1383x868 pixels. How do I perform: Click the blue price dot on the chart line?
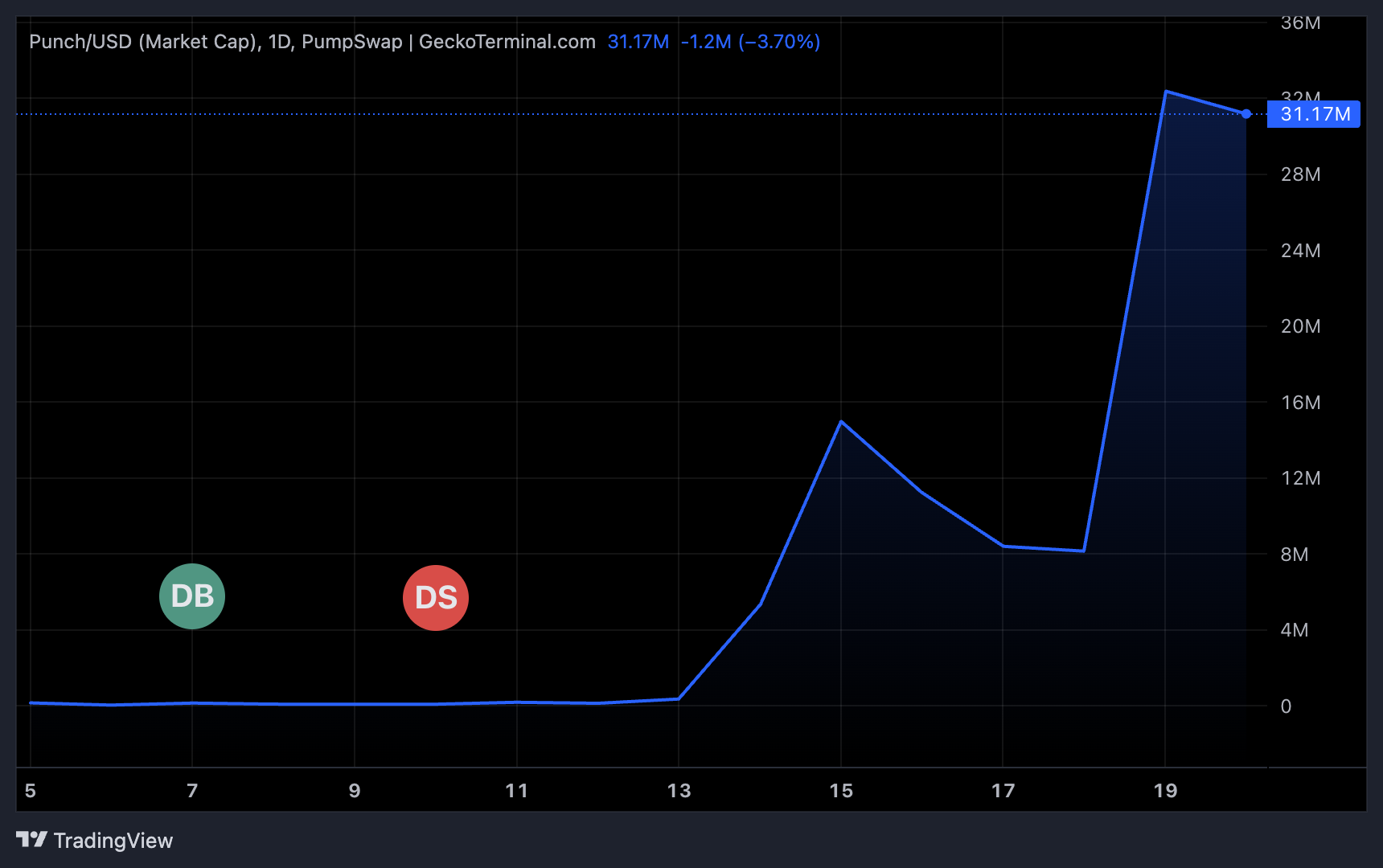click(1246, 114)
